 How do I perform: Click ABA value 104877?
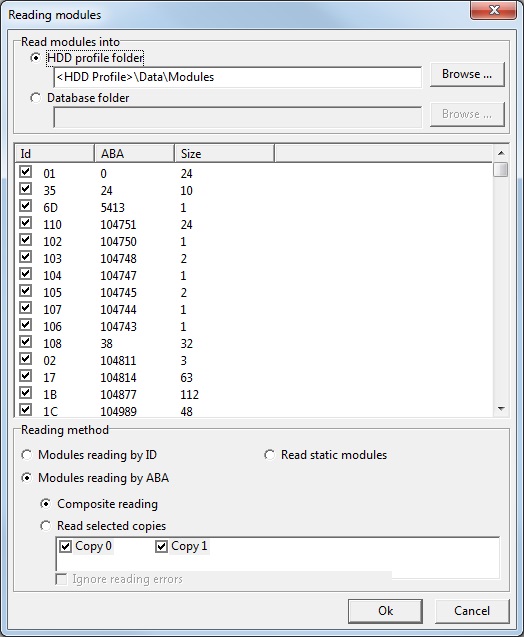[118, 395]
